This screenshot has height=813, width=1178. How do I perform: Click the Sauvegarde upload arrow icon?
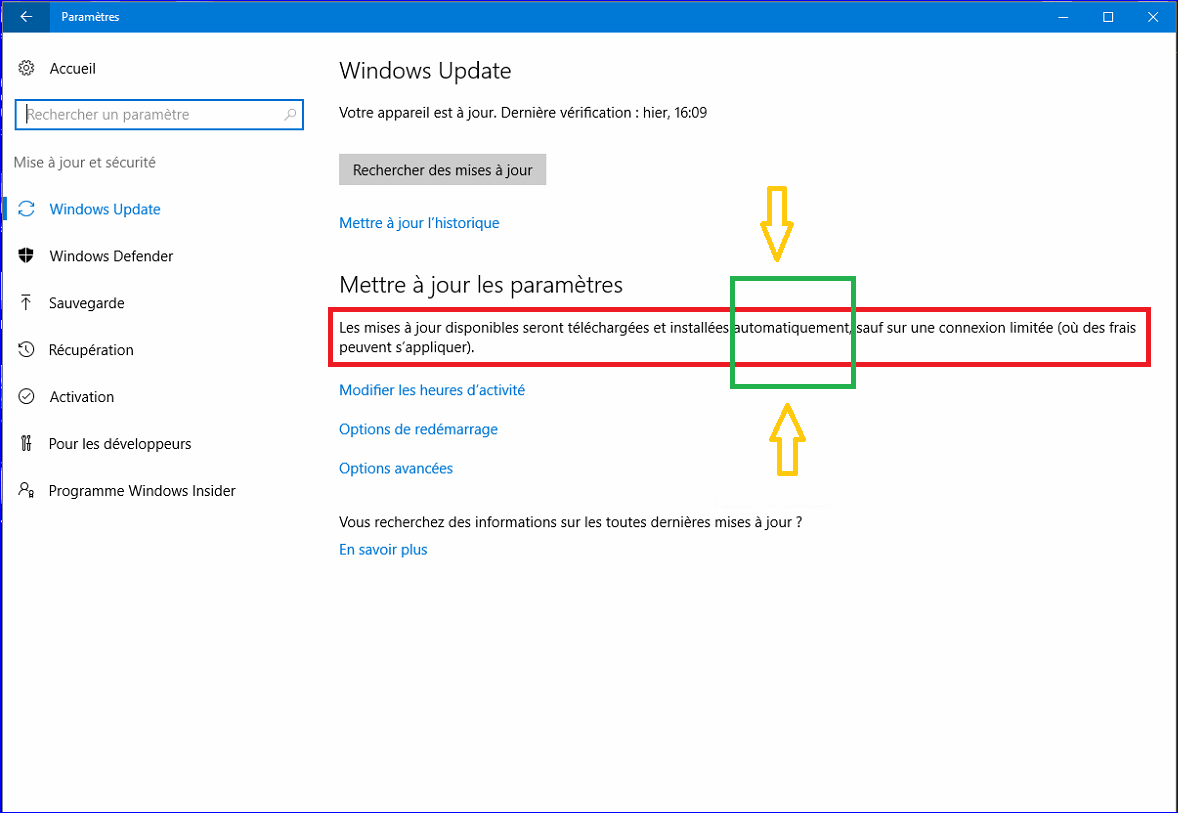pyautogui.click(x=26, y=303)
